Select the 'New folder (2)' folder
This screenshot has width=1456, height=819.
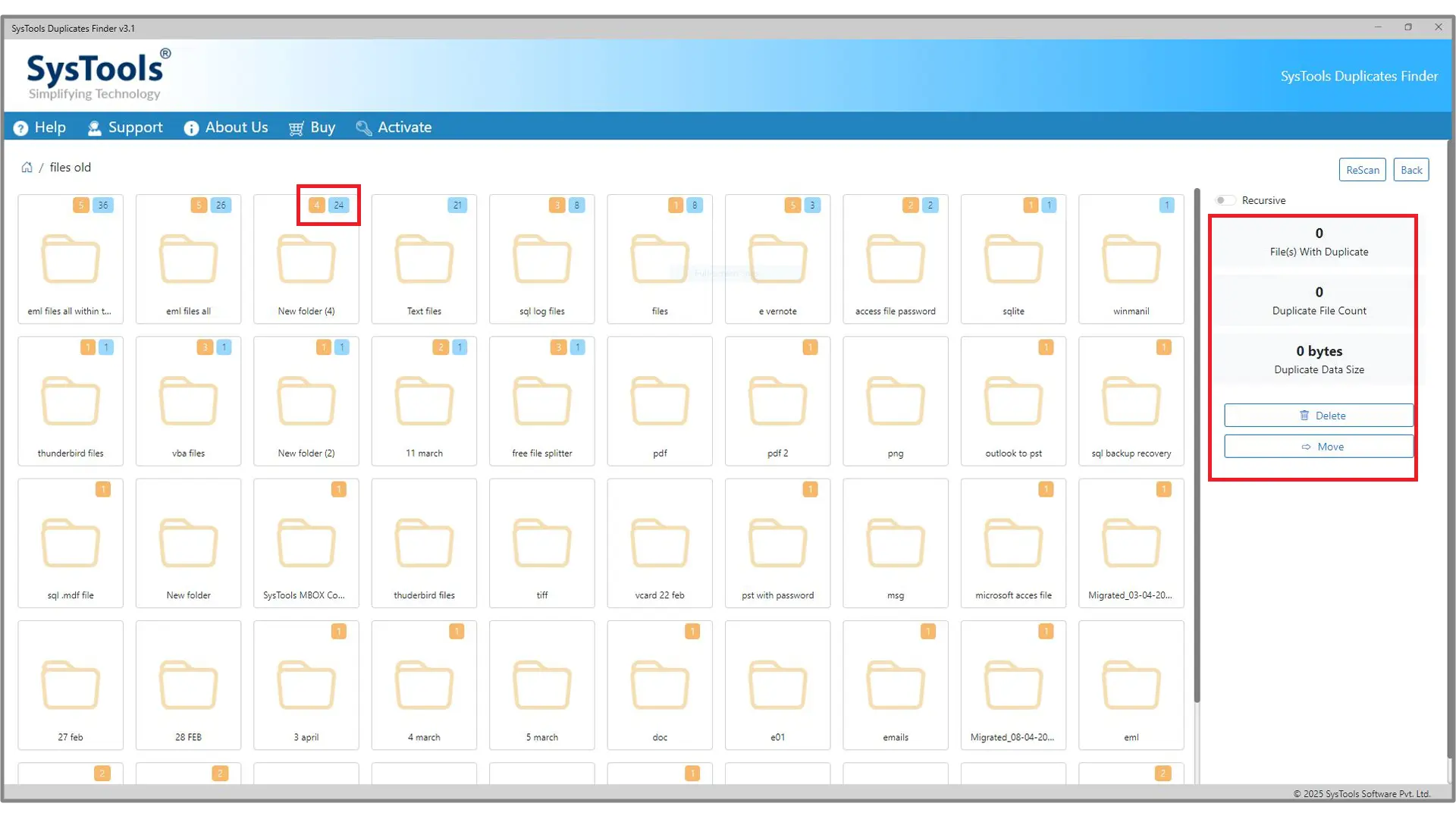coord(306,401)
